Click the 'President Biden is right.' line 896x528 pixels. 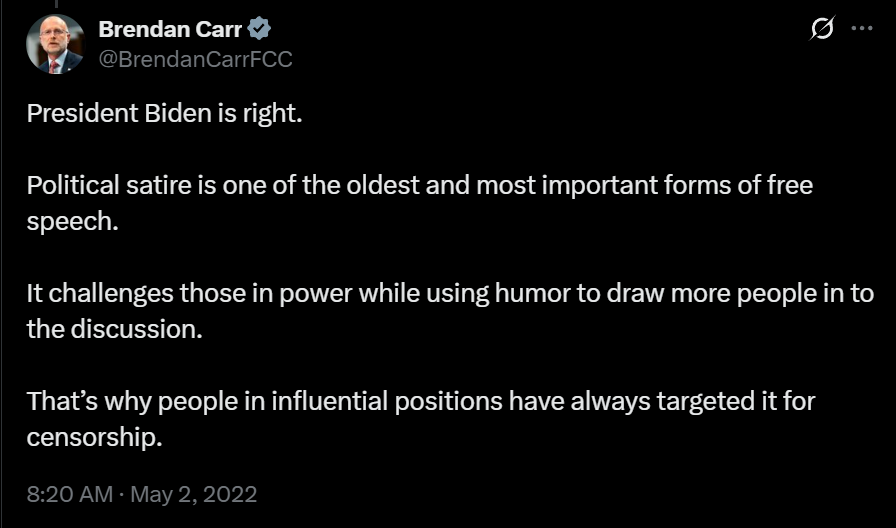[163, 113]
